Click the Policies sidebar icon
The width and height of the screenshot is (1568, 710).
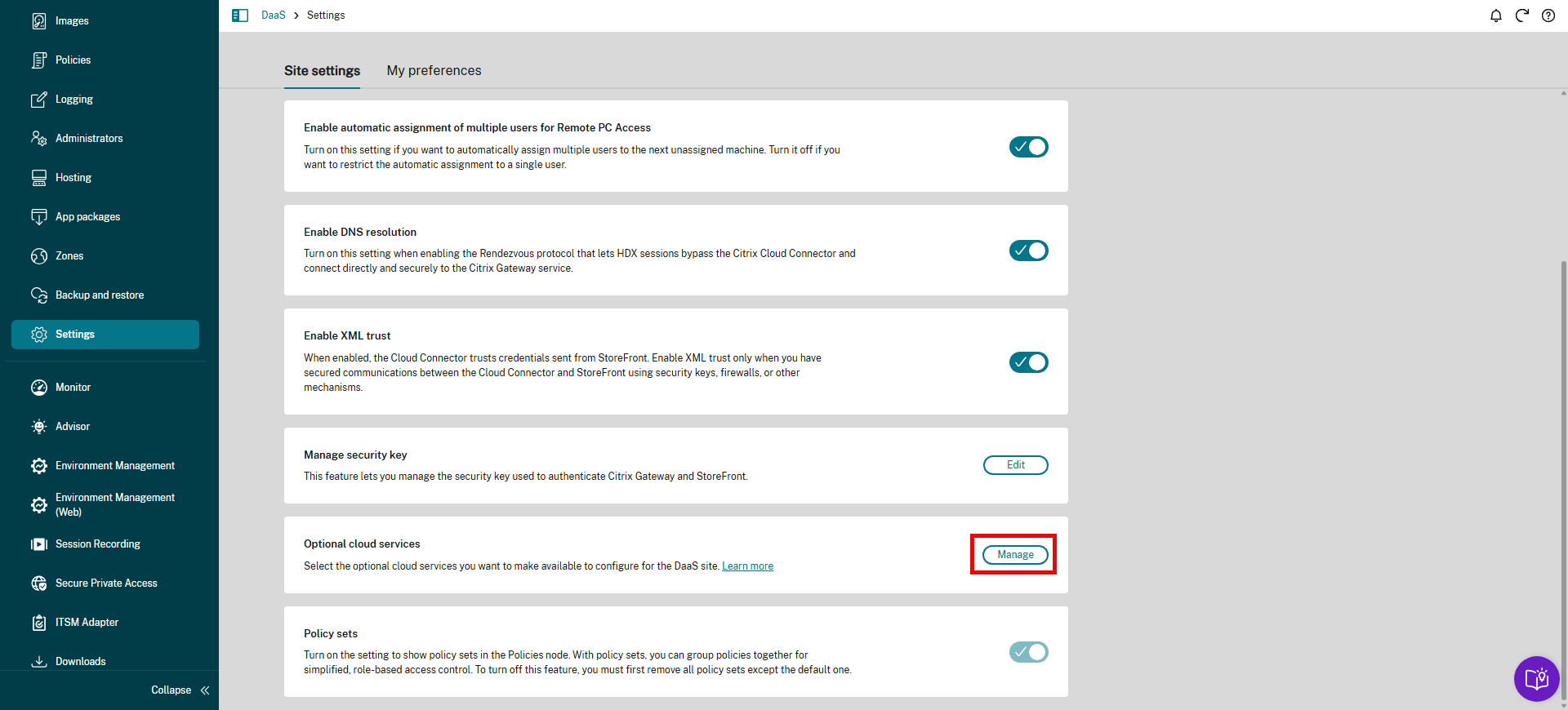(x=39, y=60)
